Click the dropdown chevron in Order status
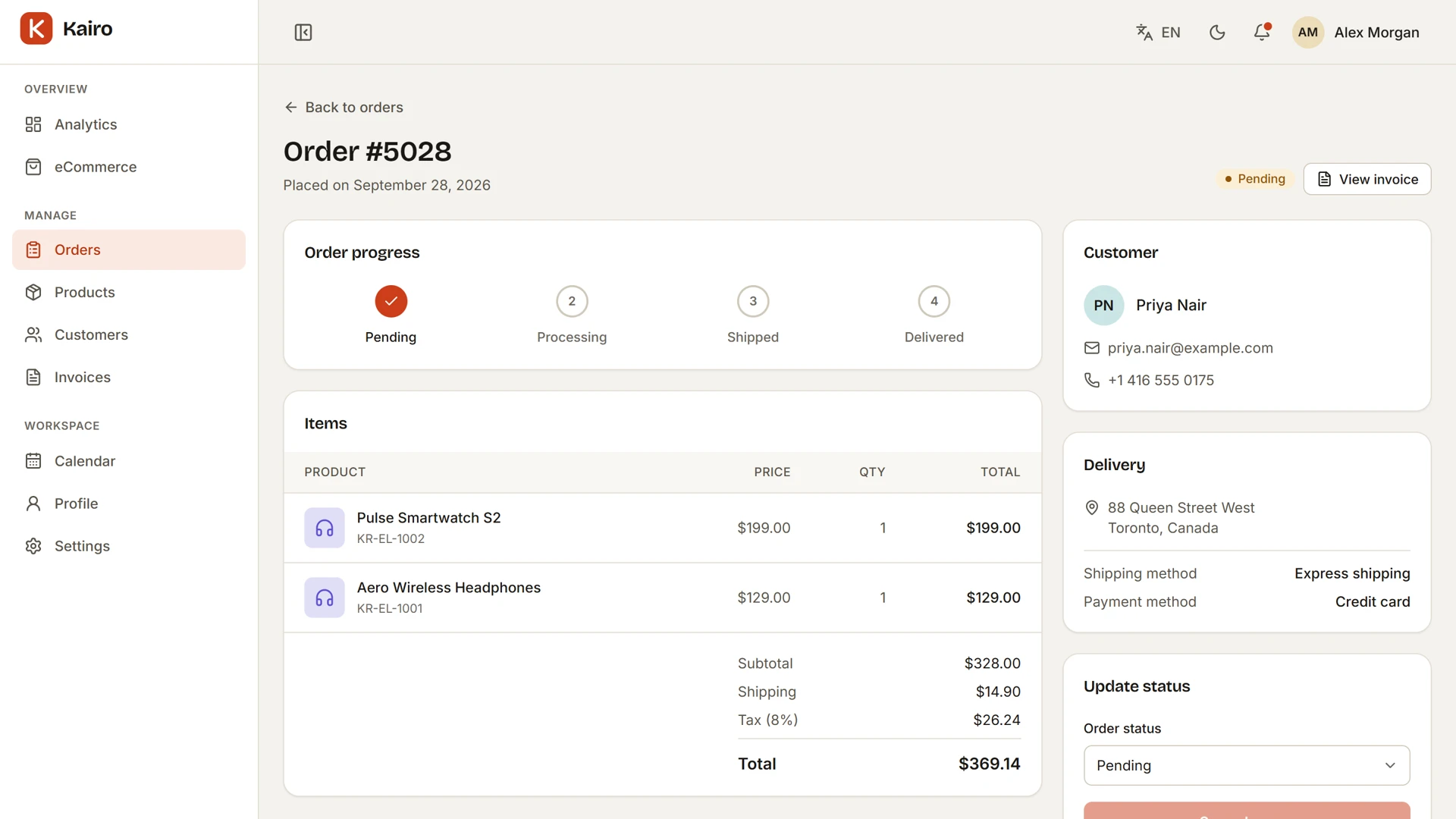 click(x=1390, y=766)
